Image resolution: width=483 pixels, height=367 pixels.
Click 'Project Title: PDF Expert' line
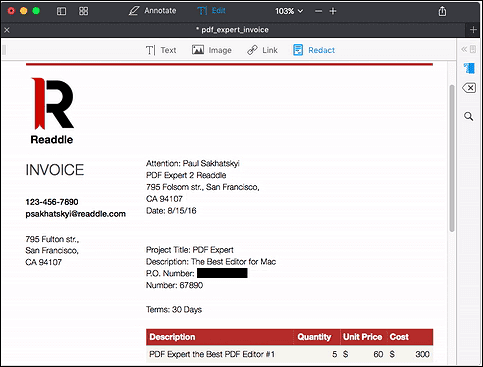[190, 250]
